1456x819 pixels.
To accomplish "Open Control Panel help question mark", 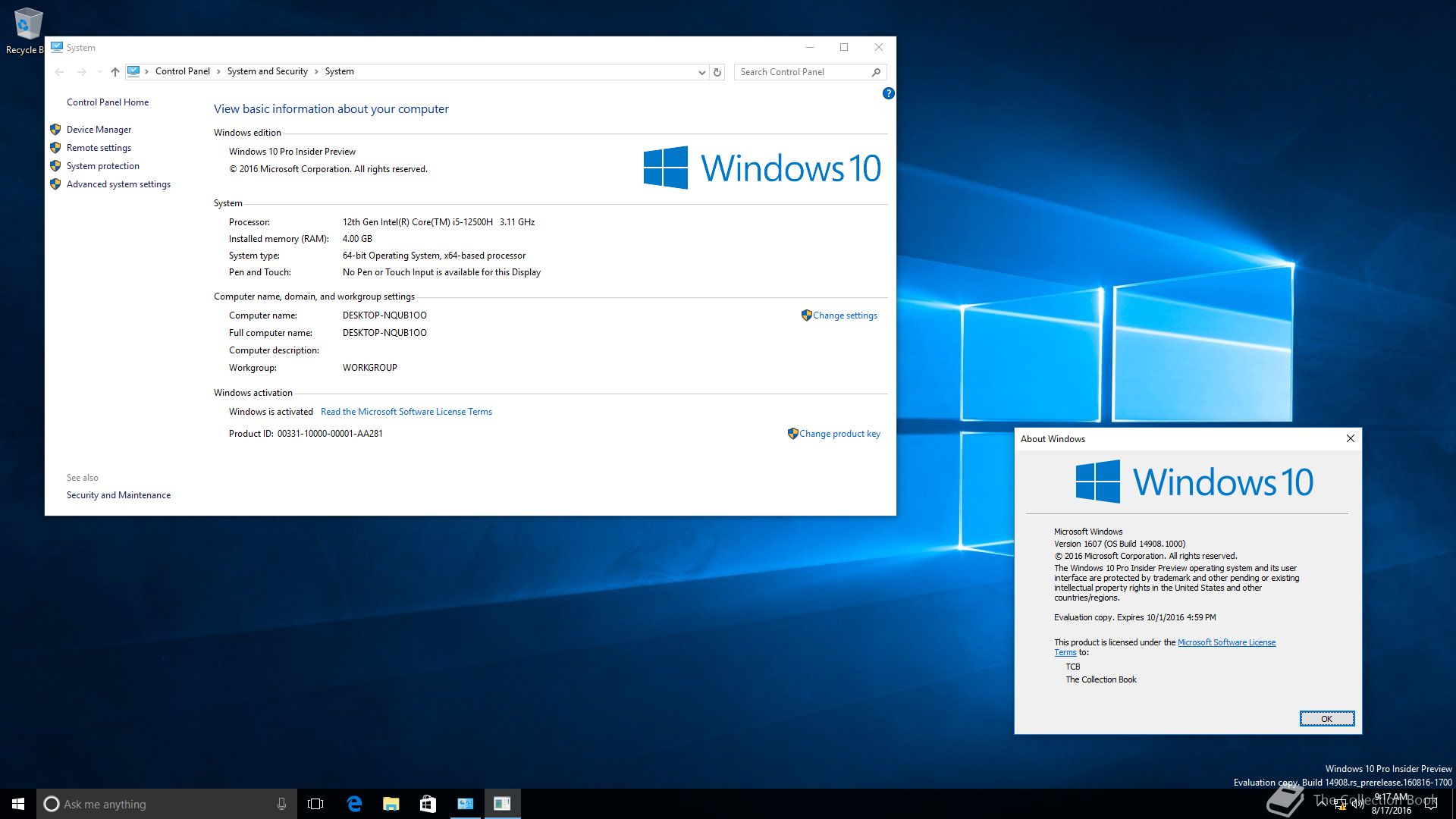I will (x=888, y=93).
